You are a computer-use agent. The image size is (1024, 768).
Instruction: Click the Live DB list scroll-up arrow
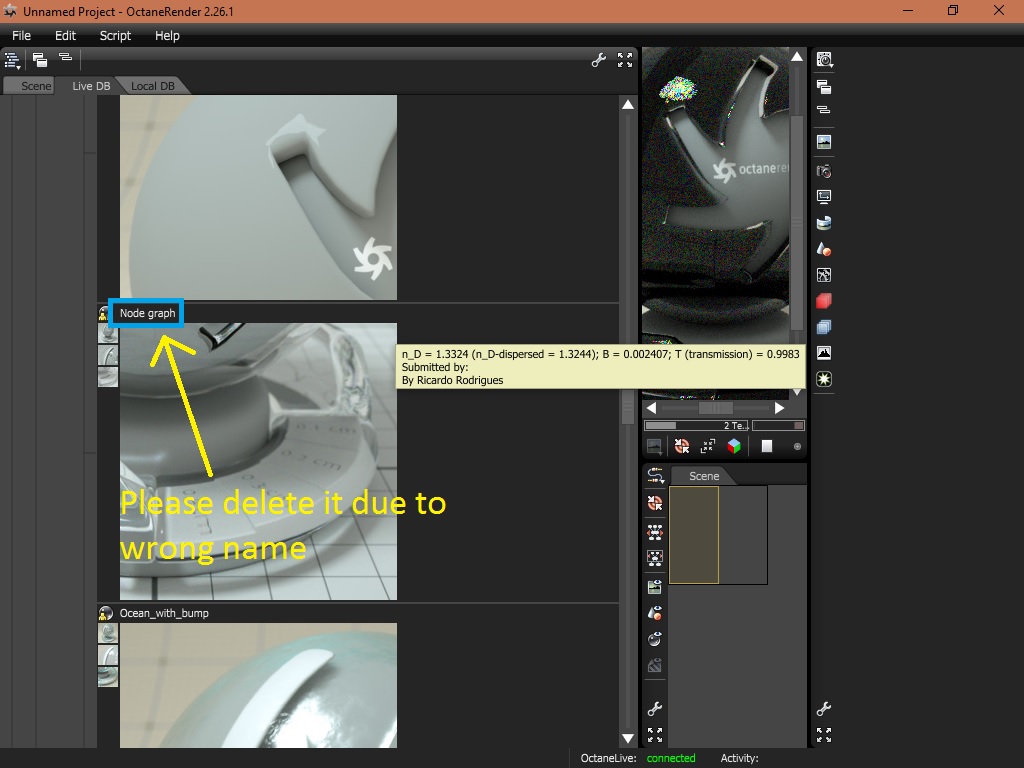[x=628, y=104]
